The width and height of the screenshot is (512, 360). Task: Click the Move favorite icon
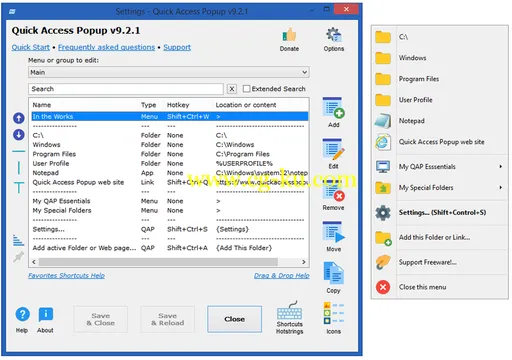tap(333, 232)
